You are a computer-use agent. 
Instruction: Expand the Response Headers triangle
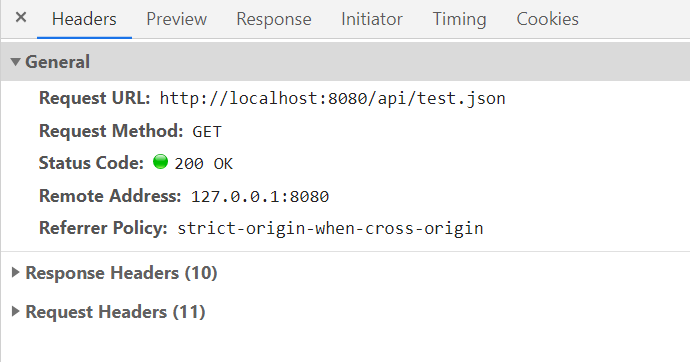pos(15,273)
